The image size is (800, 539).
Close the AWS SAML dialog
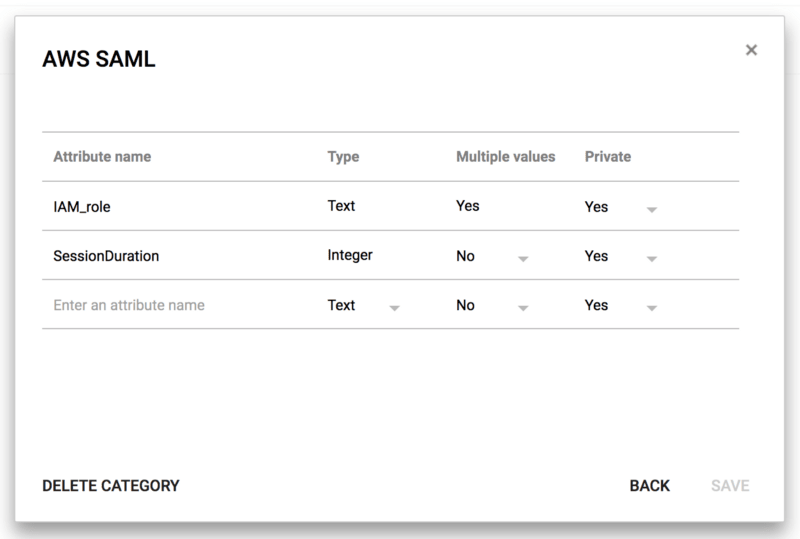pos(751,50)
